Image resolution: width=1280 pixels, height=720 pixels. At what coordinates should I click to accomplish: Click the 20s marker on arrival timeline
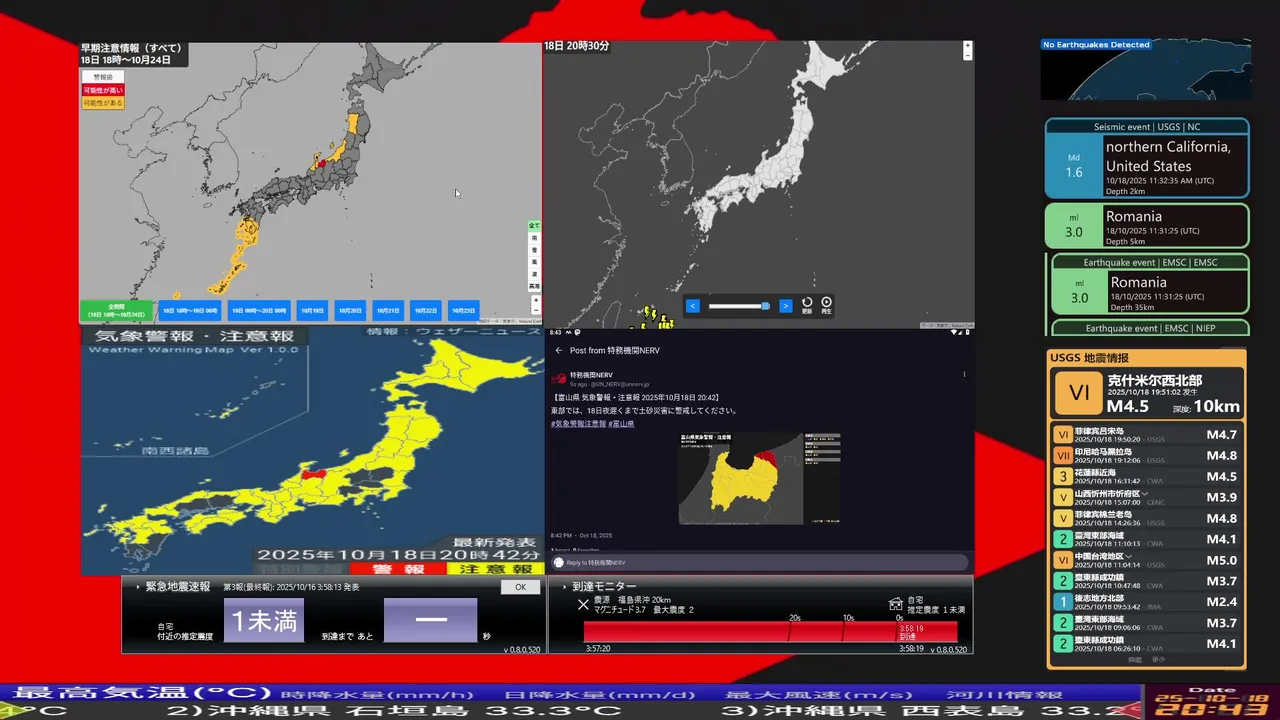coord(795,617)
